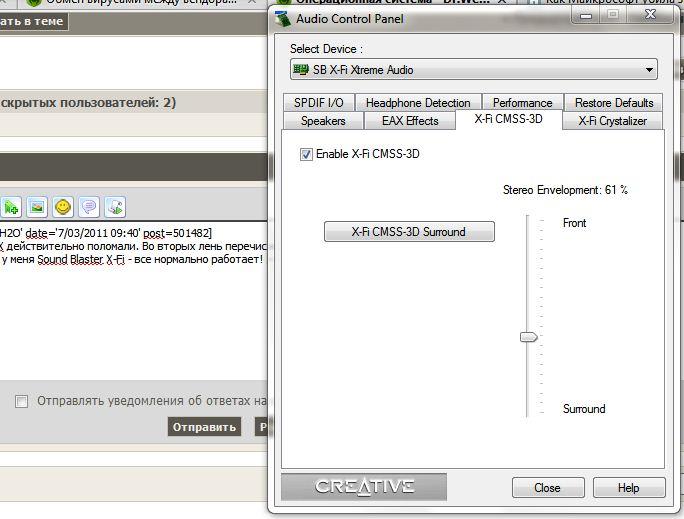This screenshot has height=519, width=684.
Task: Click the Audio Control Panel title icon
Action: [x=283, y=19]
